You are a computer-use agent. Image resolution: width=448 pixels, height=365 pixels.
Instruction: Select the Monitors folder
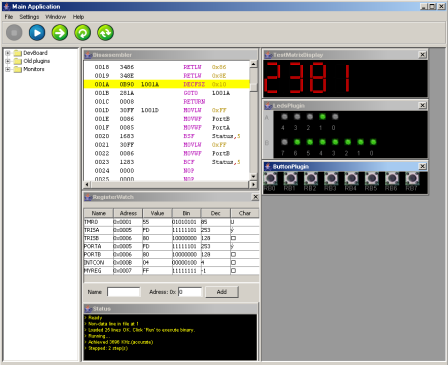(x=29, y=69)
